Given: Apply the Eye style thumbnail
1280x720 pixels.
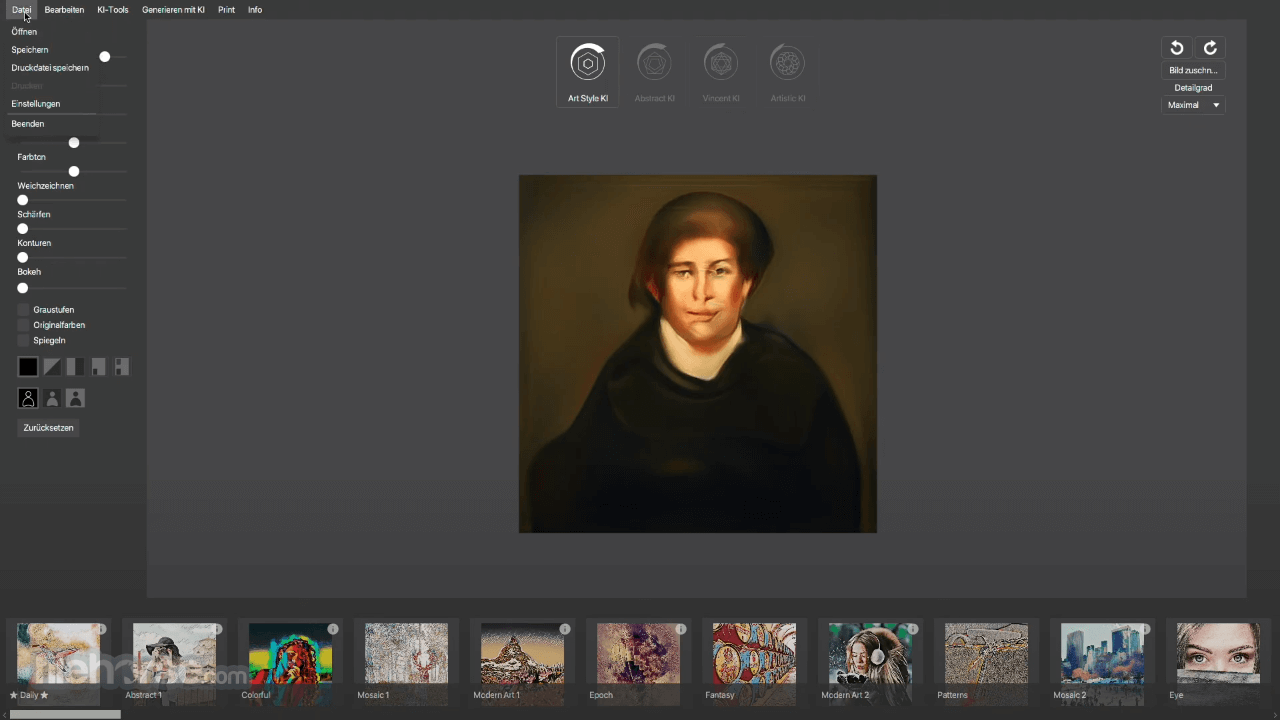Looking at the screenshot, I should (1218, 662).
